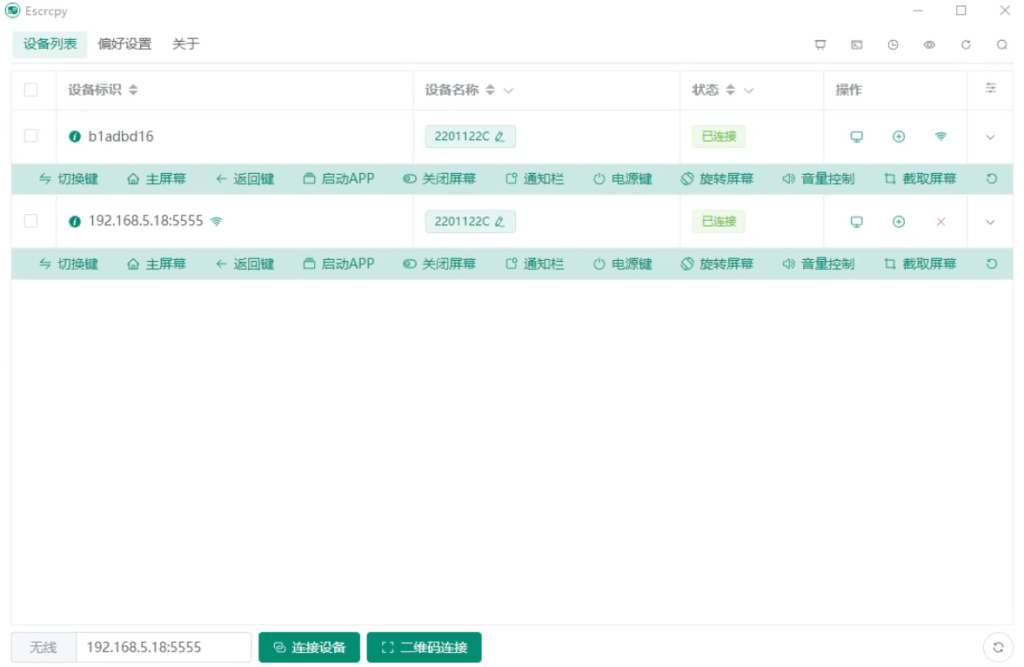Switch to the 偏好设置 tab
Image resolution: width=1024 pixels, height=667 pixels.
pos(124,44)
